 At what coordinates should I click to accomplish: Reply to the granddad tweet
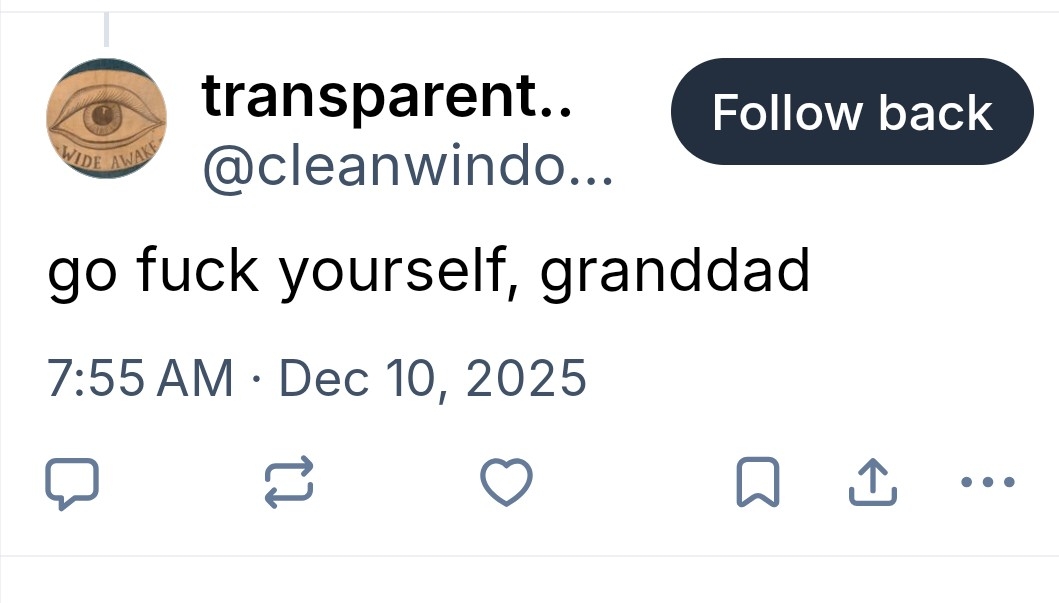(x=73, y=484)
